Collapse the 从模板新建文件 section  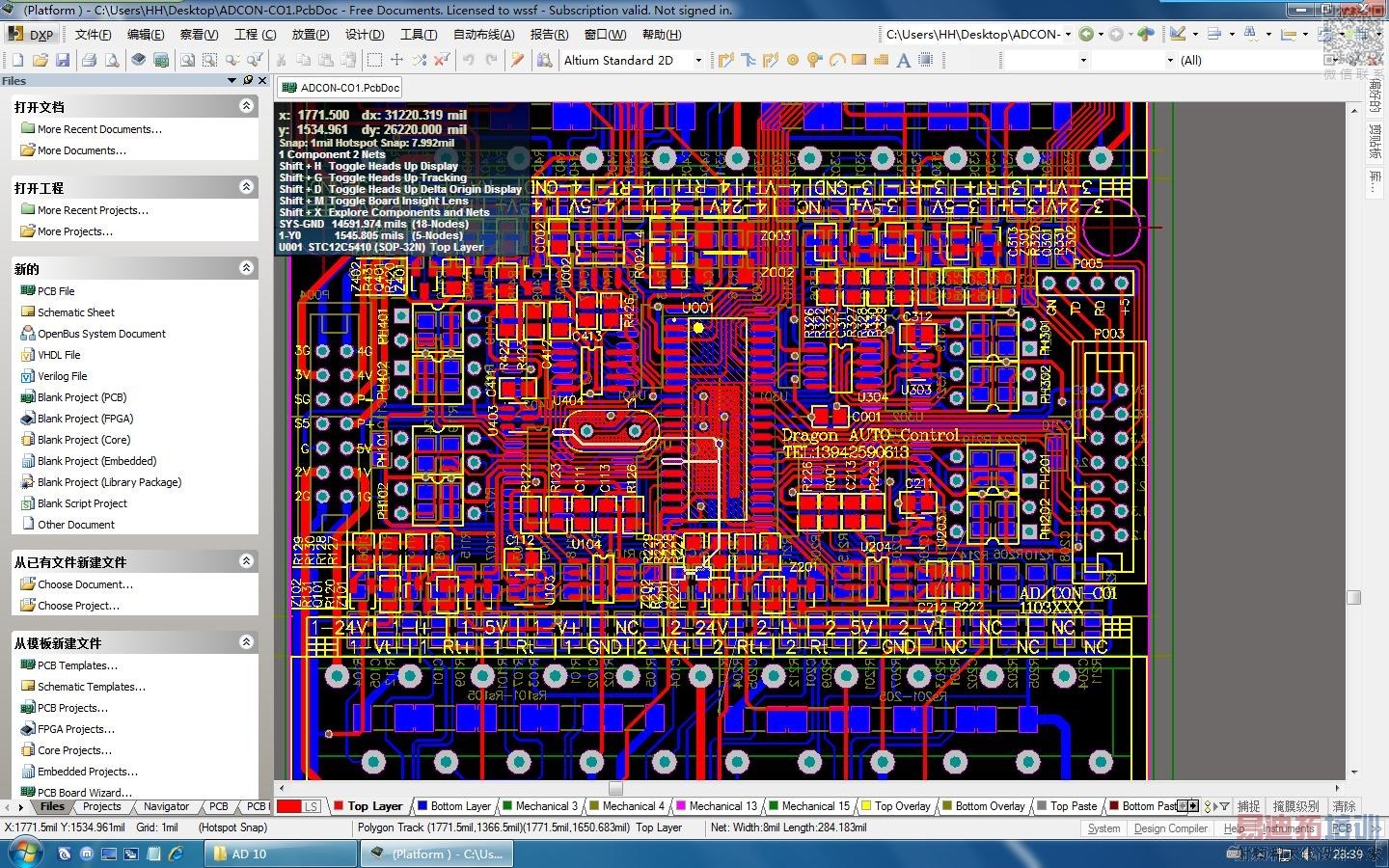[247, 642]
